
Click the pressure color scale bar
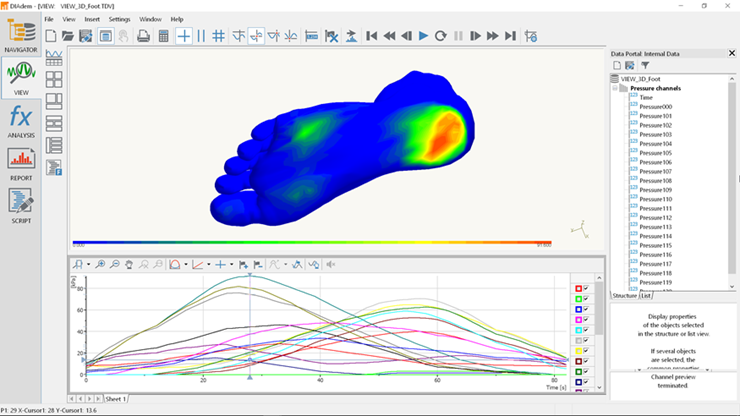[311, 243]
